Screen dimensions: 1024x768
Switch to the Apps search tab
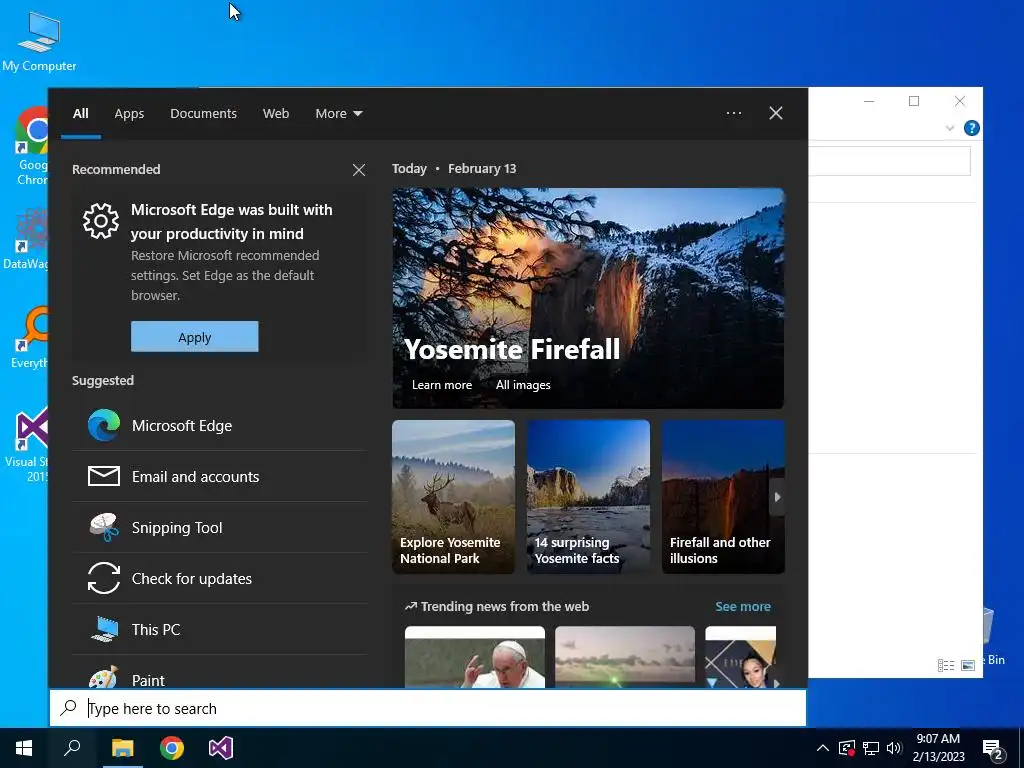click(129, 114)
